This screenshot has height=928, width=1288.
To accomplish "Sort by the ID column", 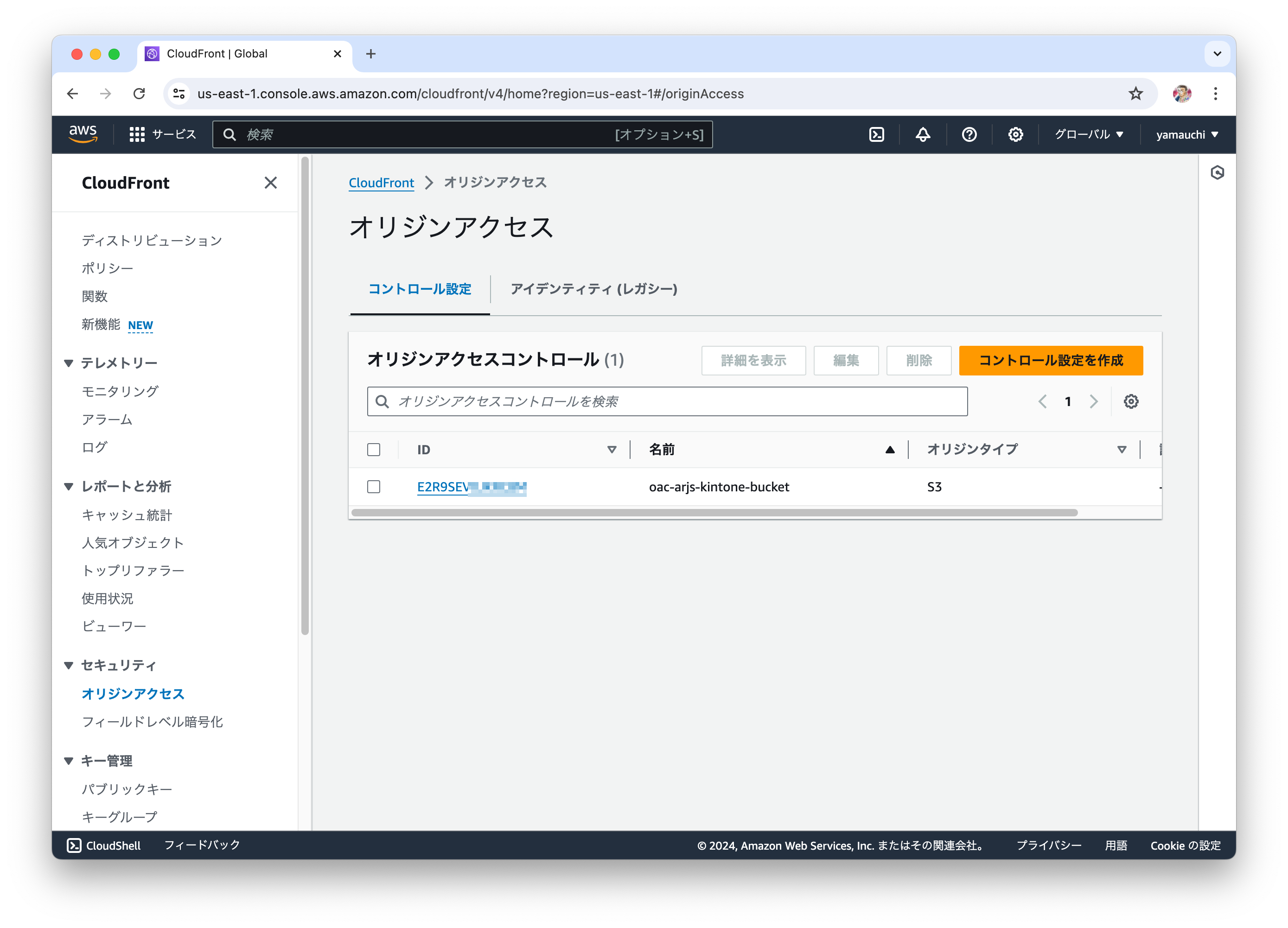I will point(612,450).
